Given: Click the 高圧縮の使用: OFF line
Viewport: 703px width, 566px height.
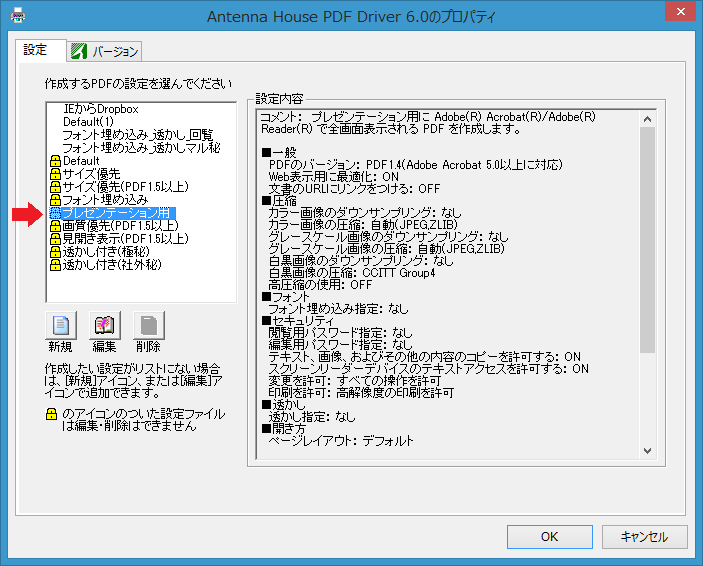Looking at the screenshot, I should pyautogui.click(x=320, y=285).
